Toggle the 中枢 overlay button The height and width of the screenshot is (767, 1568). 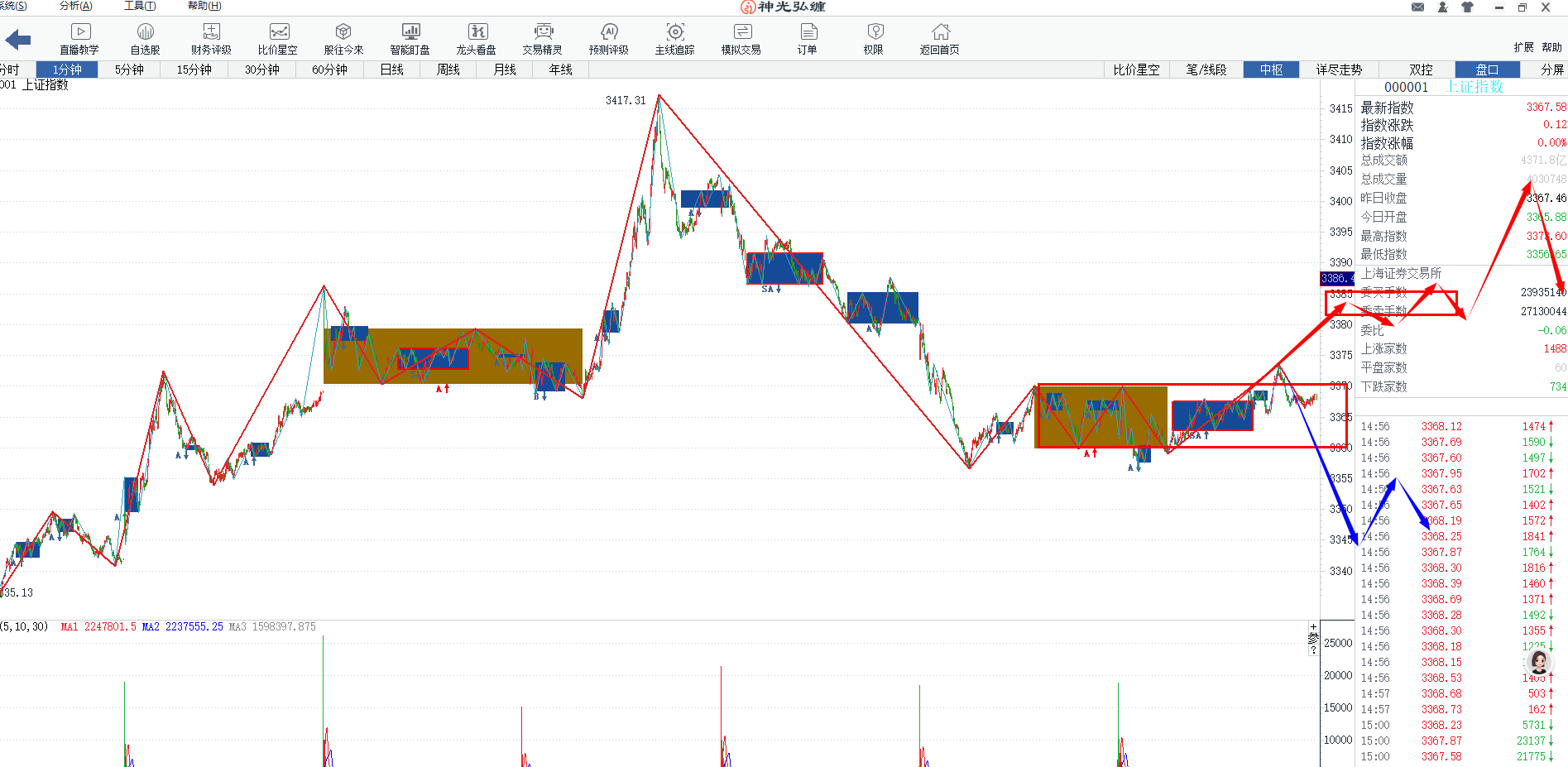coord(1271,70)
